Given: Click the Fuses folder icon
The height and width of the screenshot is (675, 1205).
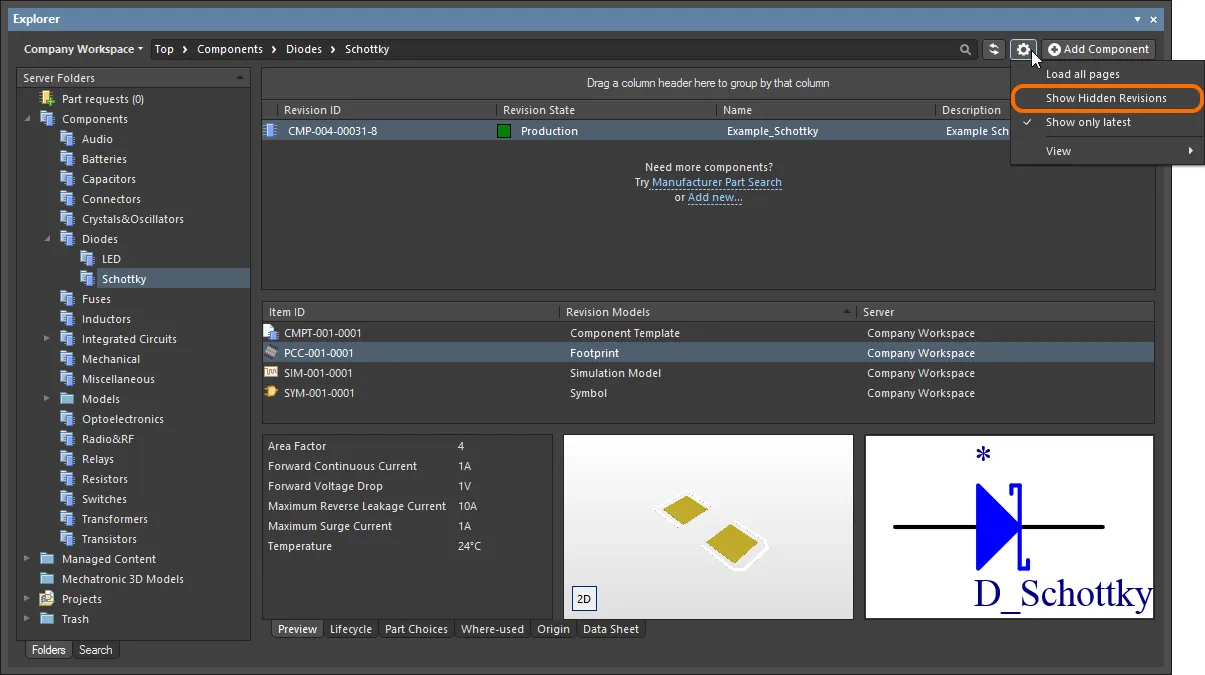Looking at the screenshot, I should click(67, 299).
